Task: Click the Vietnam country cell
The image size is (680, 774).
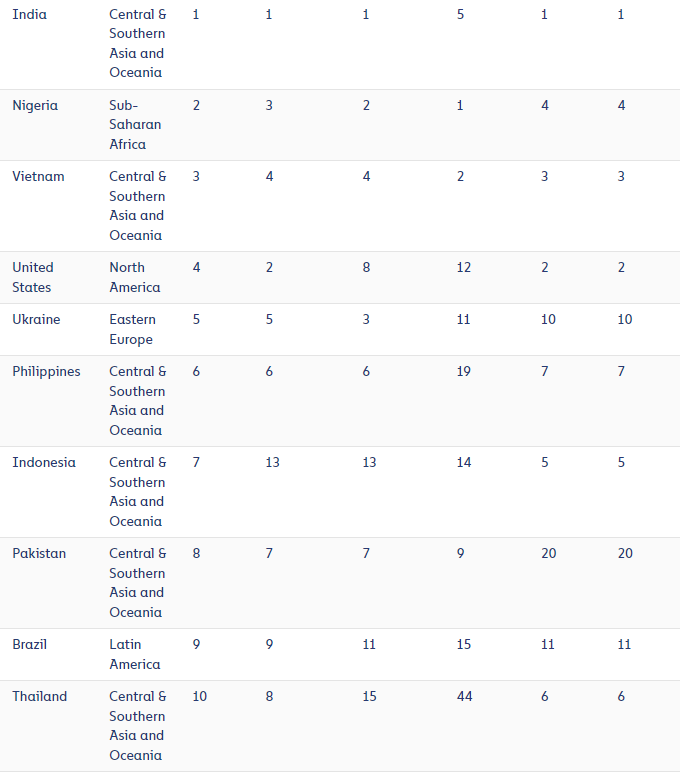Action: coord(38,176)
